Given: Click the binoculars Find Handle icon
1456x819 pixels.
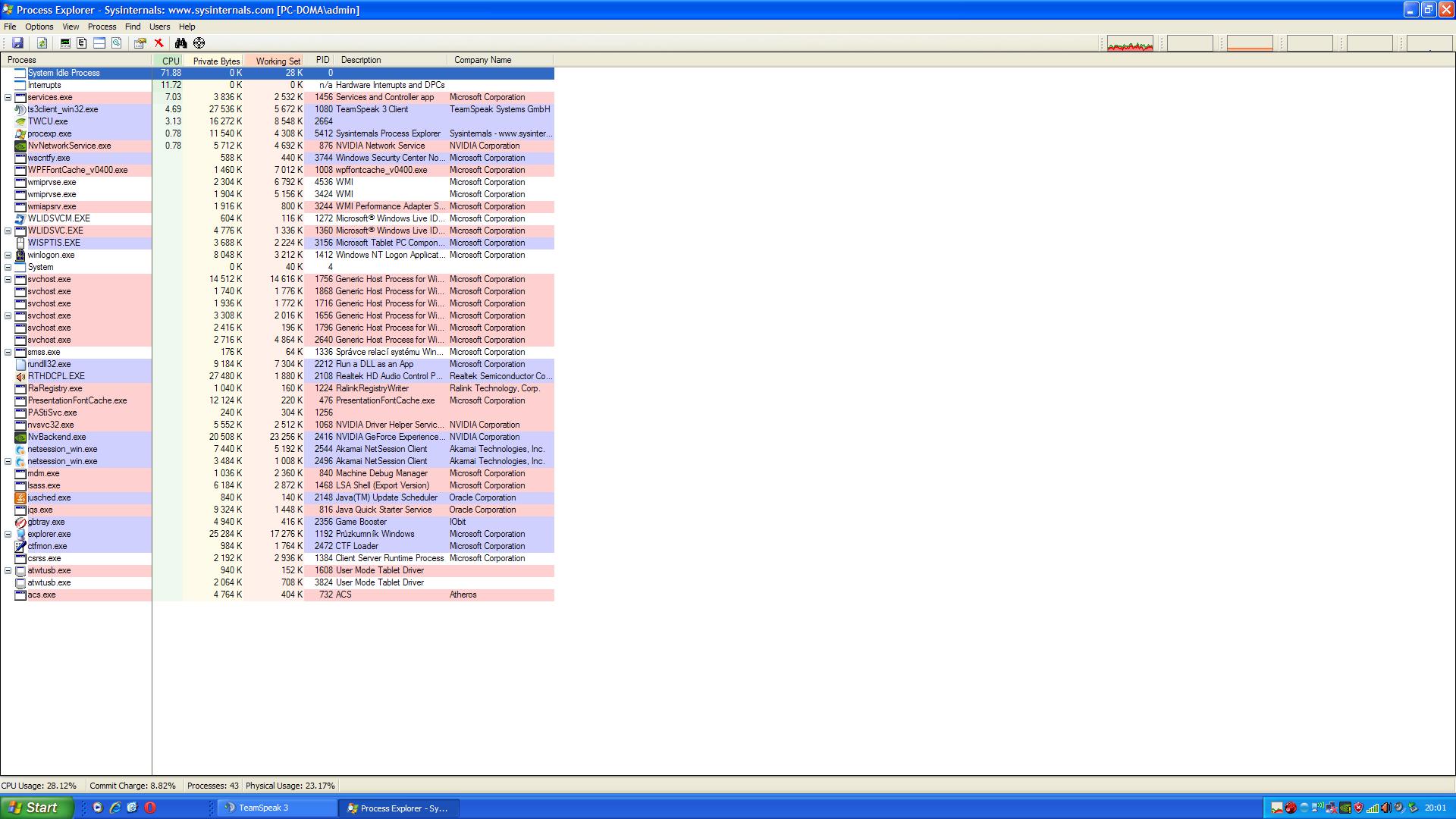Looking at the screenshot, I should (180, 43).
